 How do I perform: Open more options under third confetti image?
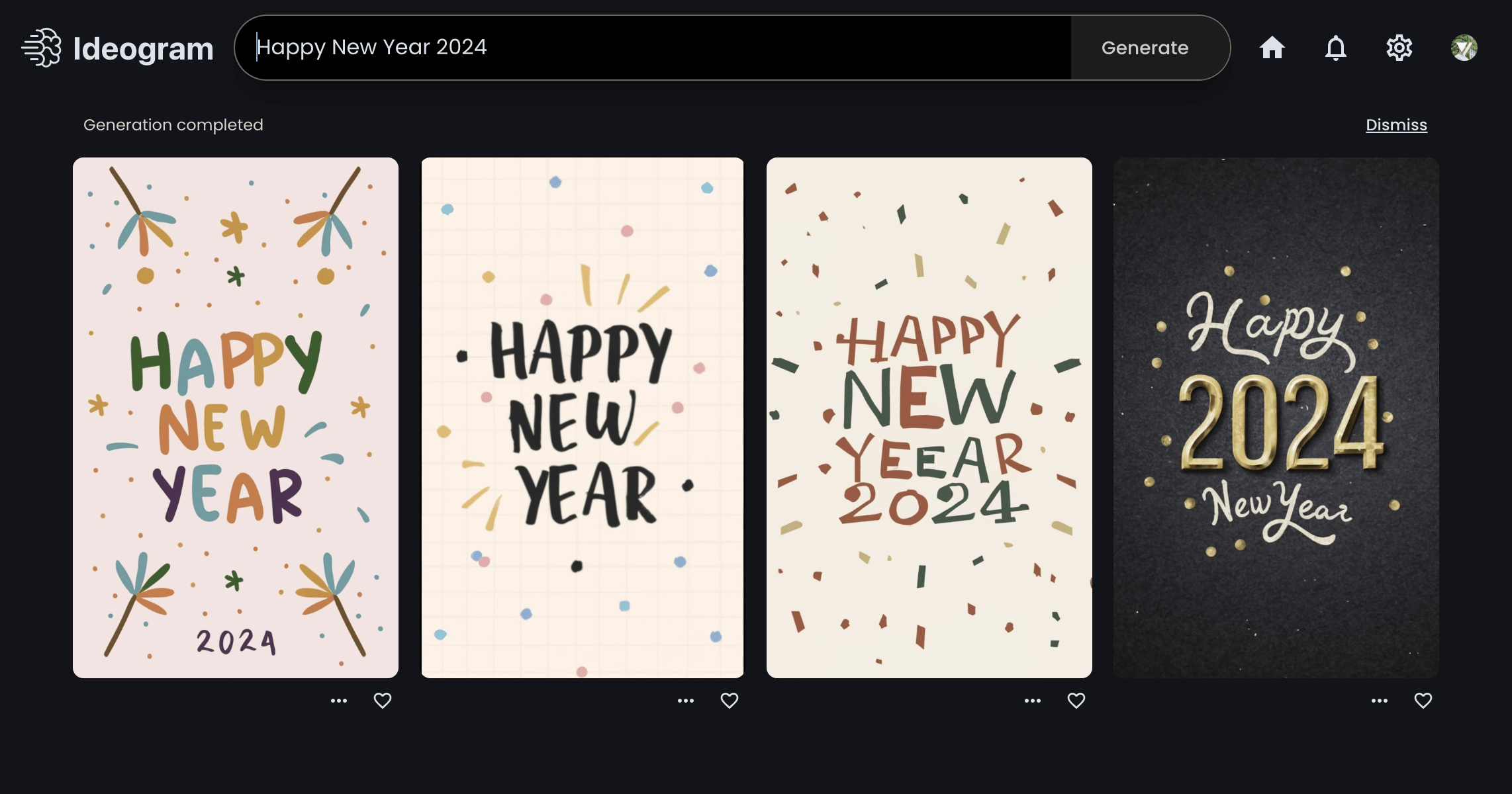[1033, 701]
